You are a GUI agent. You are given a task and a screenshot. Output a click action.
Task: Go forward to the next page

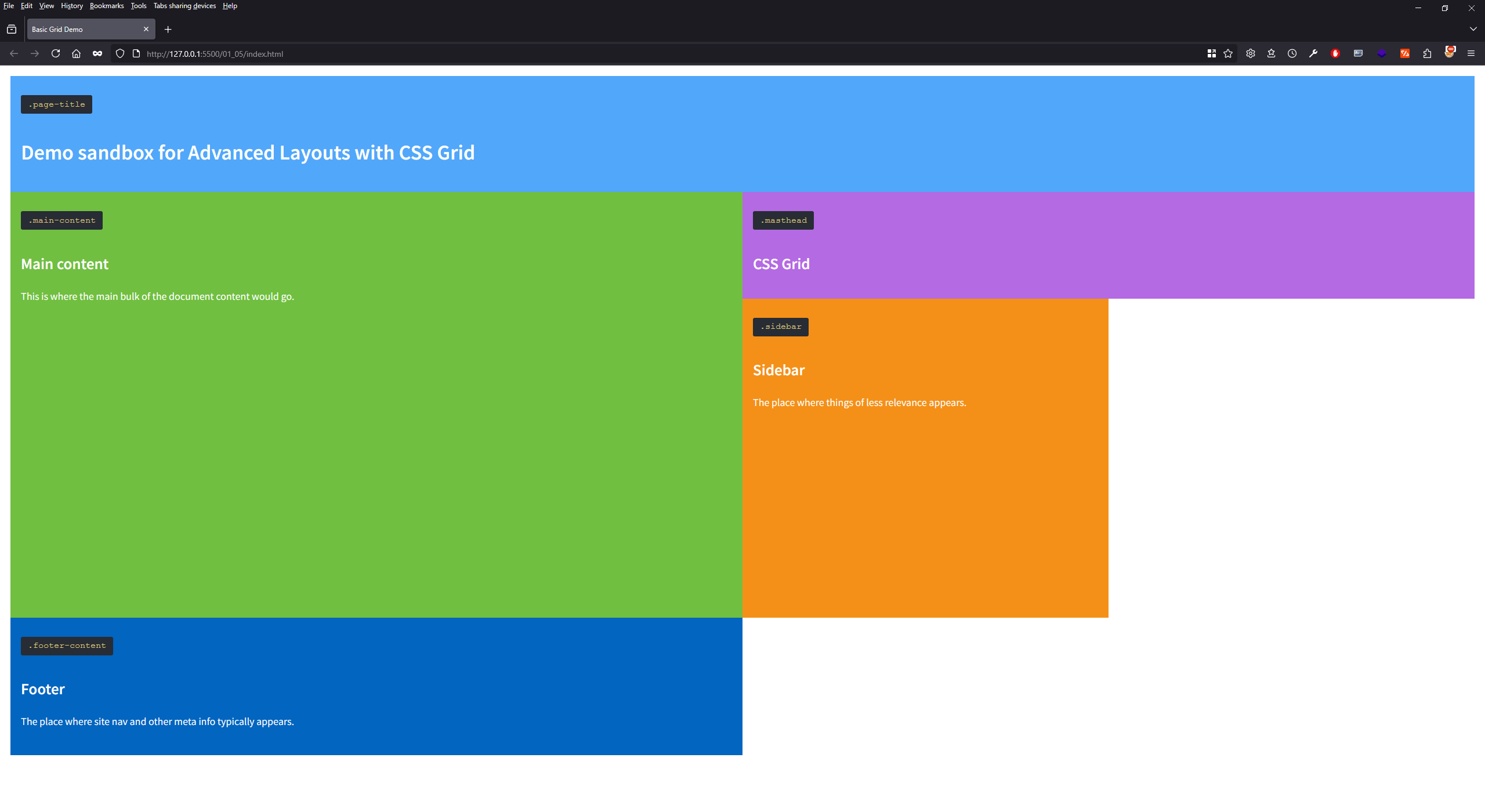(x=35, y=53)
